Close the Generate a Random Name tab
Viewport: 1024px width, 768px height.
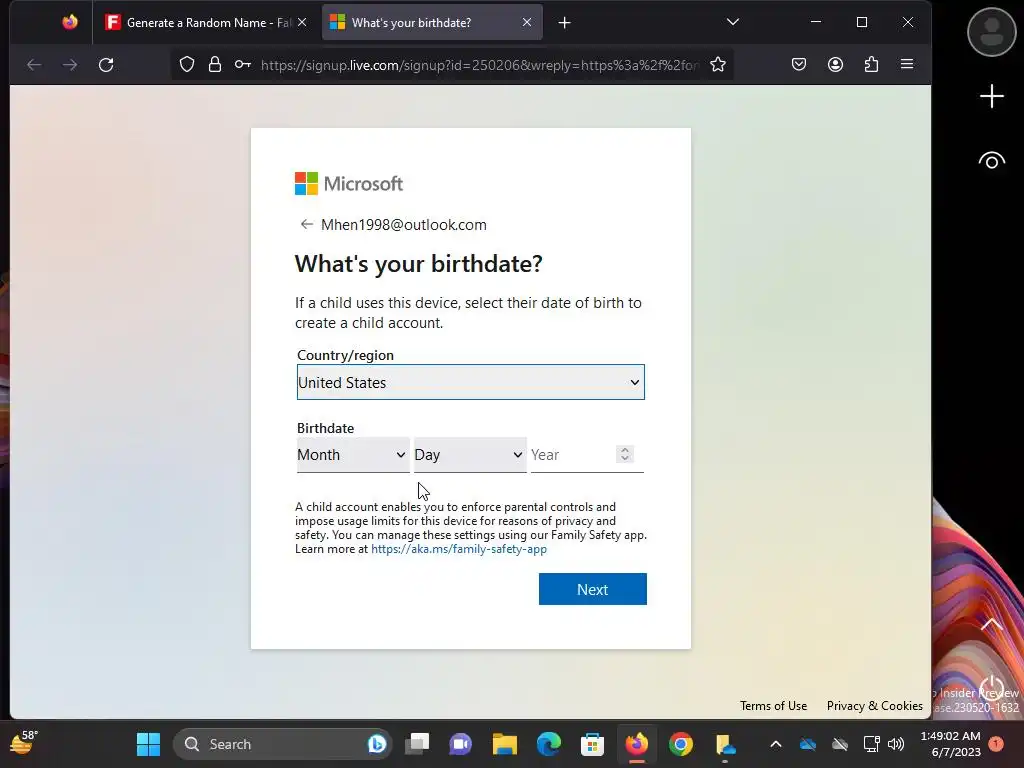302,22
